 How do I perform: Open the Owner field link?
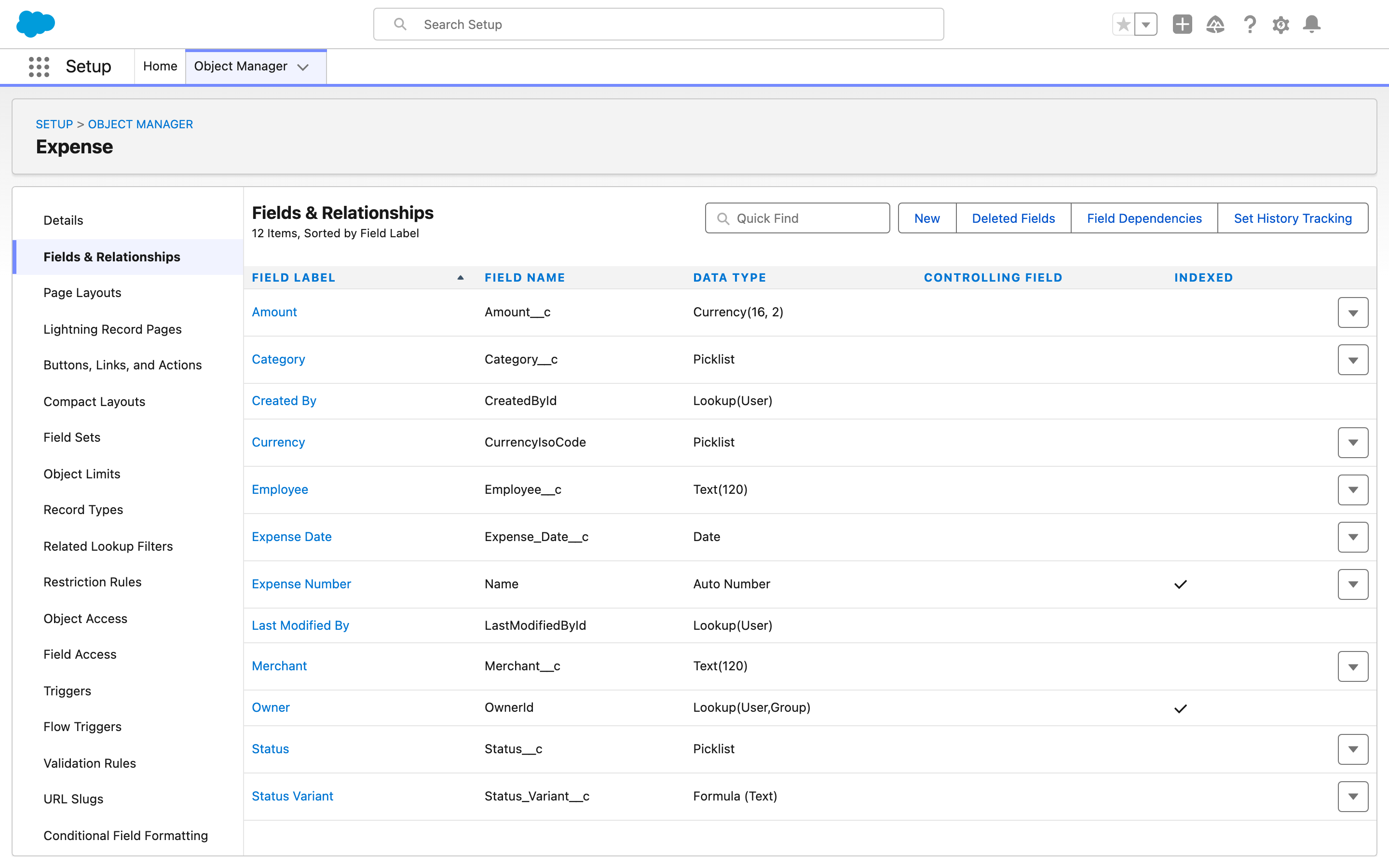(x=271, y=707)
